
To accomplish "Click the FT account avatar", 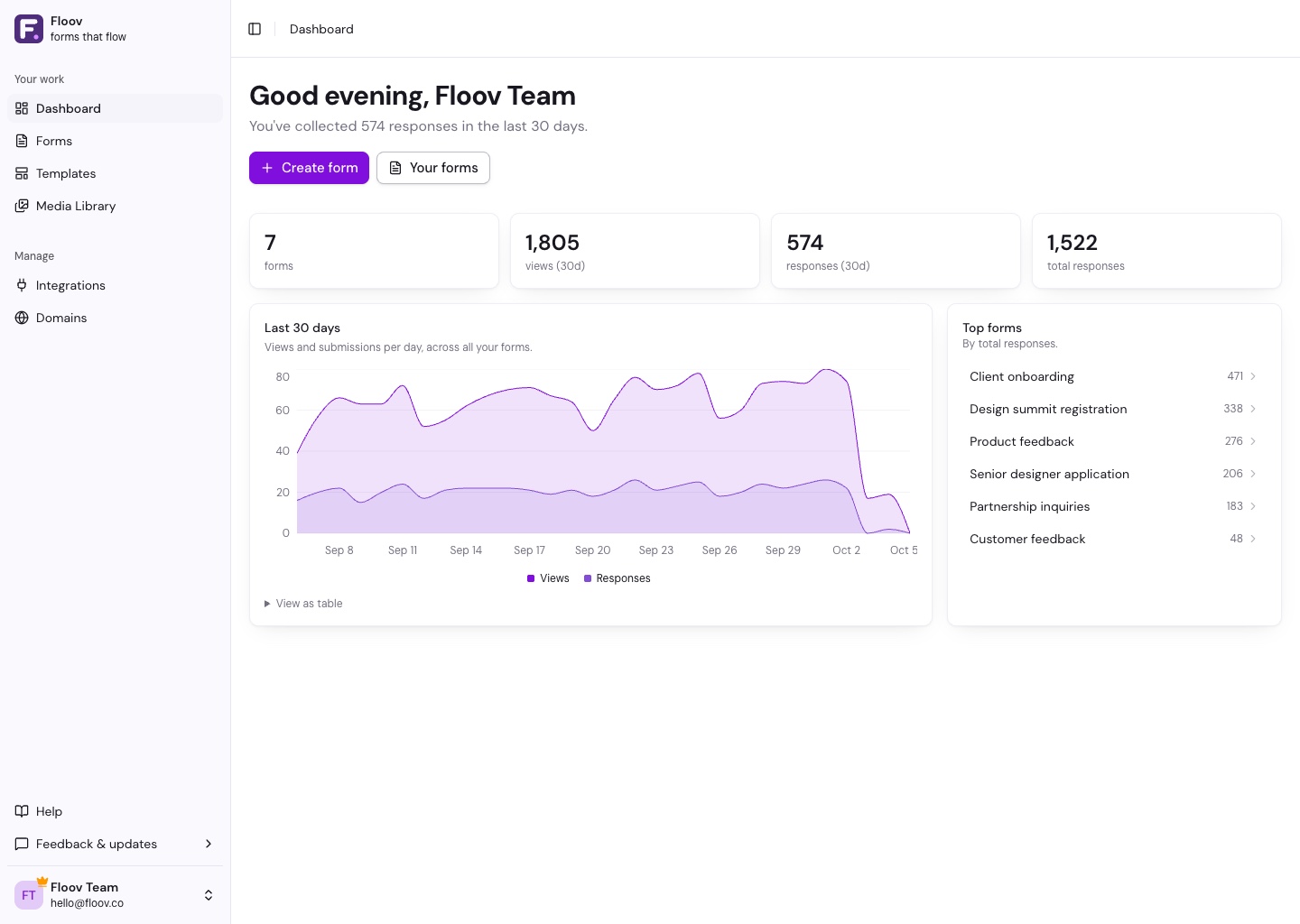I will click(29, 895).
